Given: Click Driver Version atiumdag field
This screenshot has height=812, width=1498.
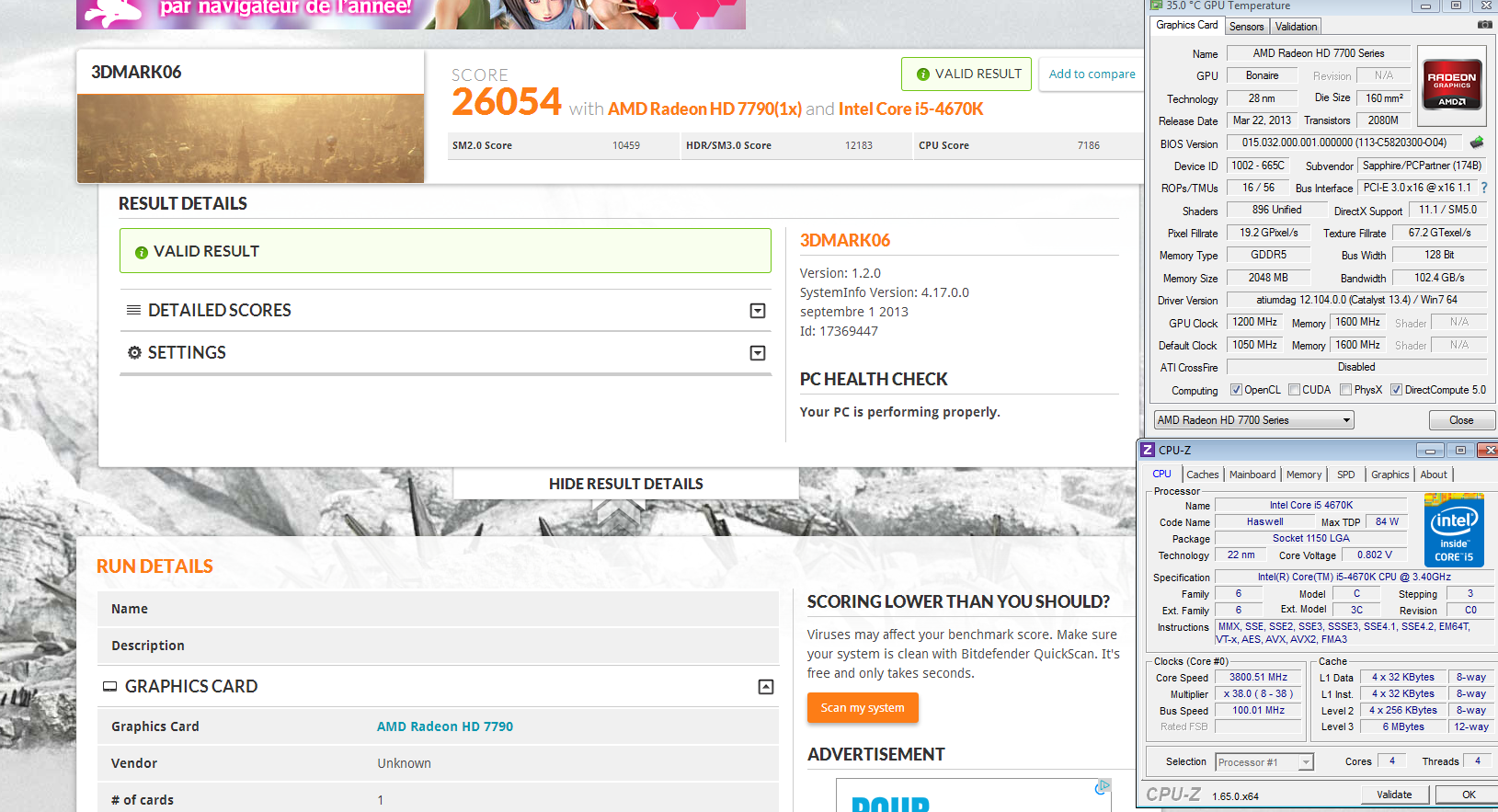Looking at the screenshot, I should click(x=1356, y=300).
